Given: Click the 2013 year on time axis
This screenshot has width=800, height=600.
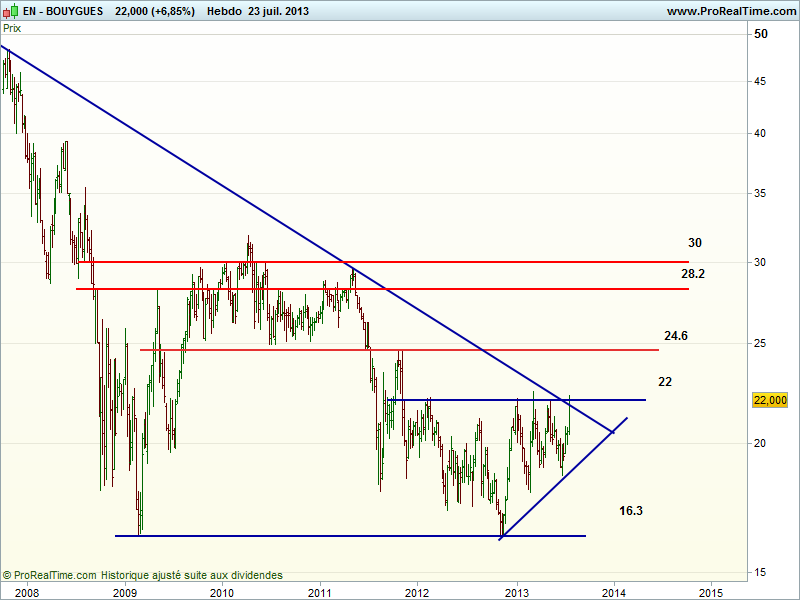Looking at the screenshot, I should tap(516, 592).
